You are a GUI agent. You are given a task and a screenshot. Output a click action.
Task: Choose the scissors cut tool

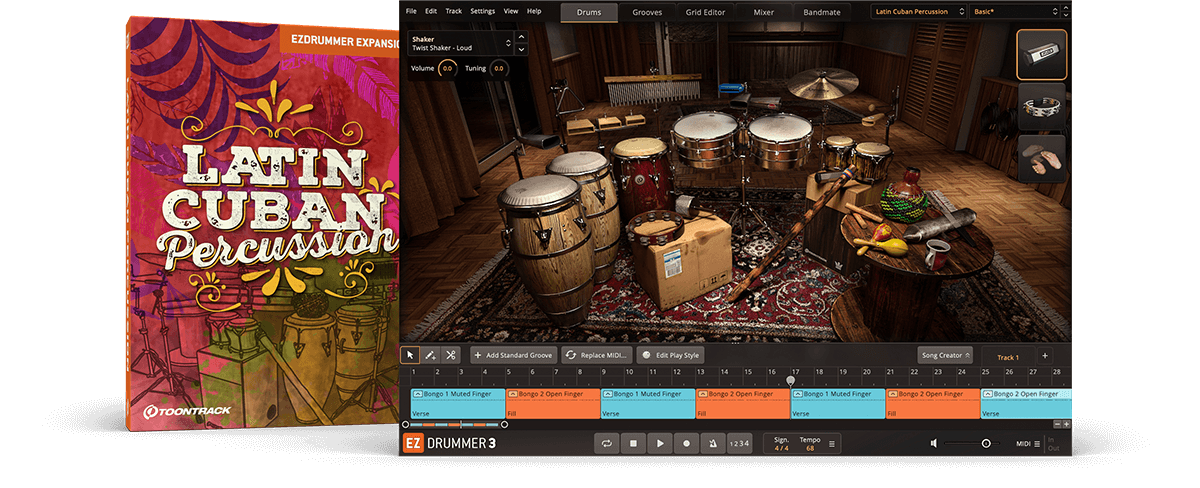click(451, 355)
